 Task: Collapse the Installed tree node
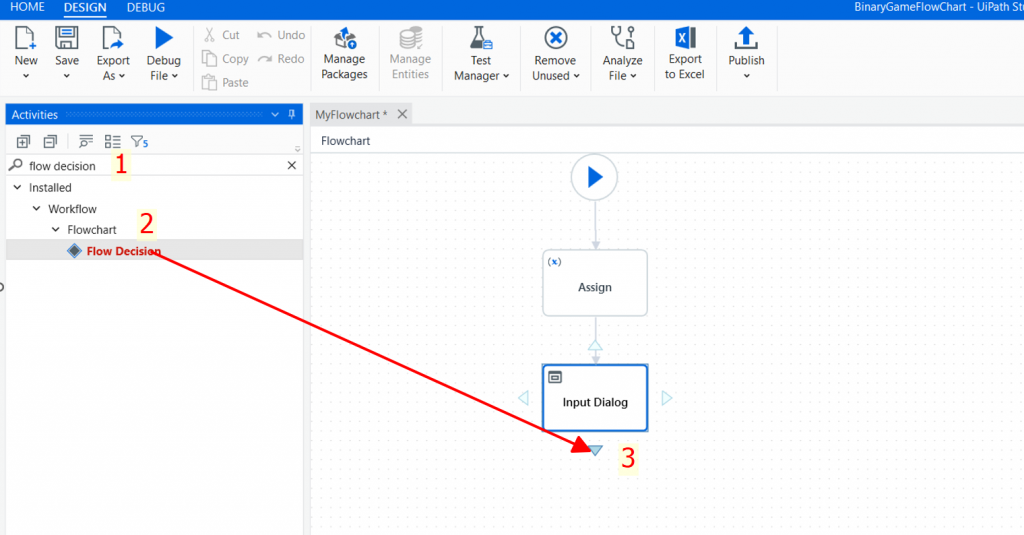[18, 187]
